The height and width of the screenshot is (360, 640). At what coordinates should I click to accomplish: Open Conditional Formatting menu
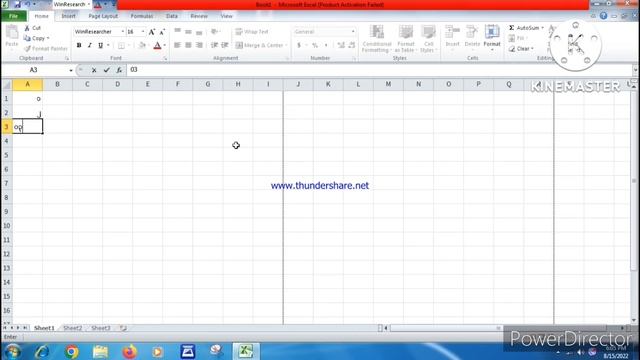(x=377, y=39)
